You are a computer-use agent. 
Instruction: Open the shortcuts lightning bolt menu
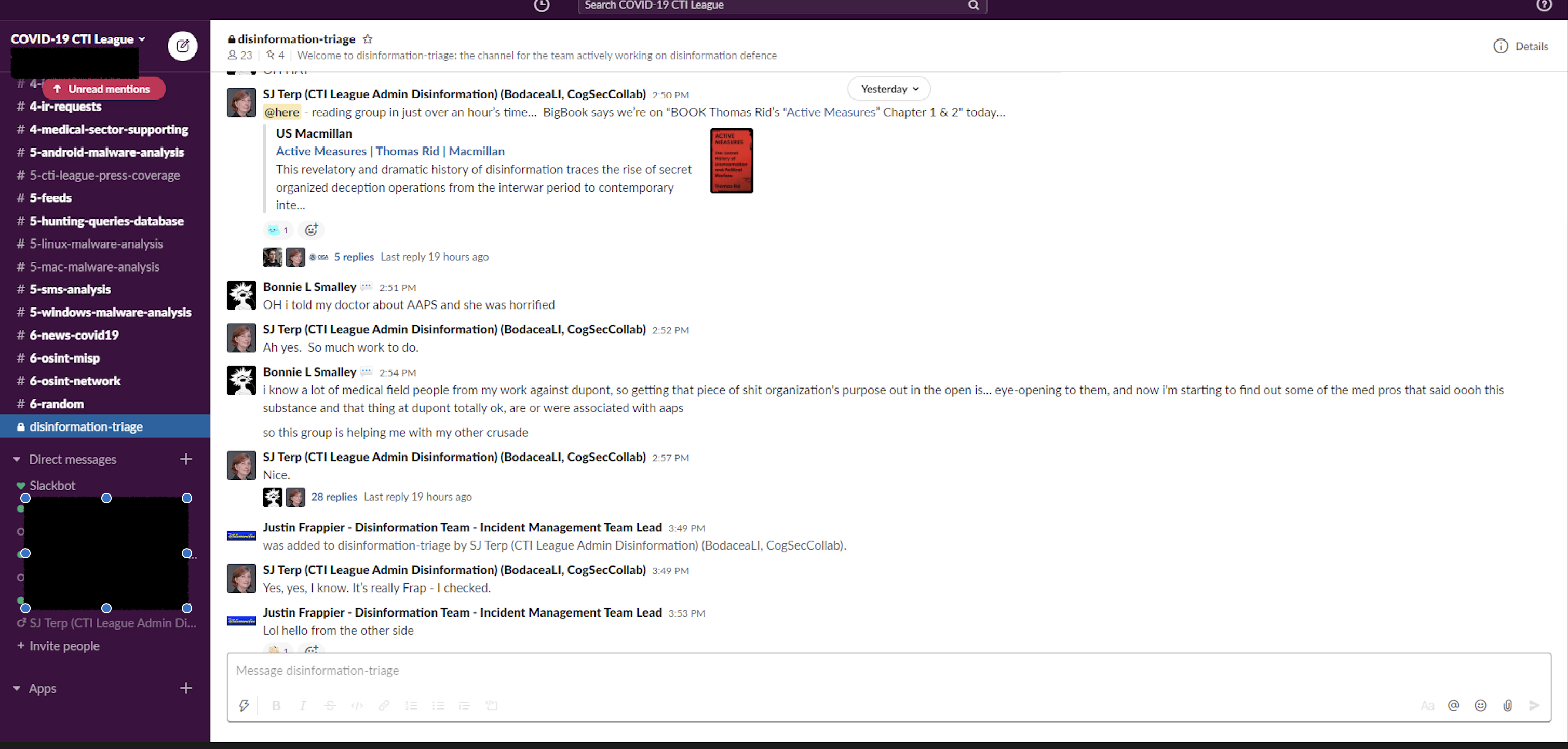(x=244, y=705)
